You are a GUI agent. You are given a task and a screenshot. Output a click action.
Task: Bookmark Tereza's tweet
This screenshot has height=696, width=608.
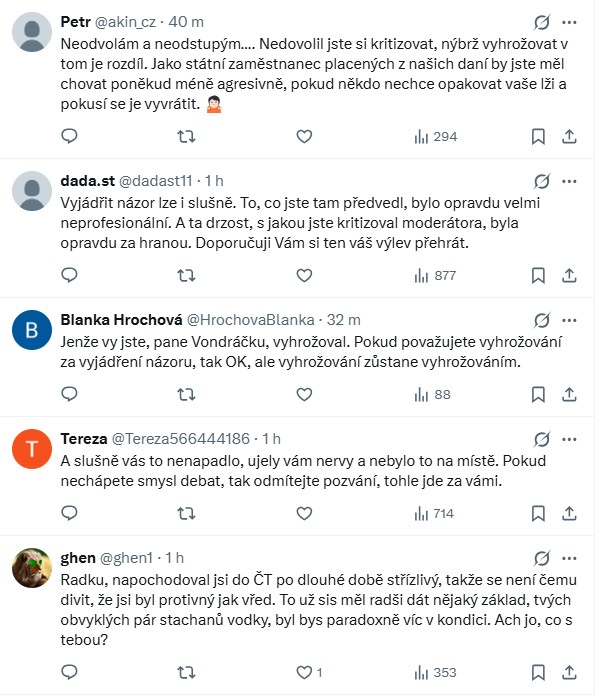538,514
